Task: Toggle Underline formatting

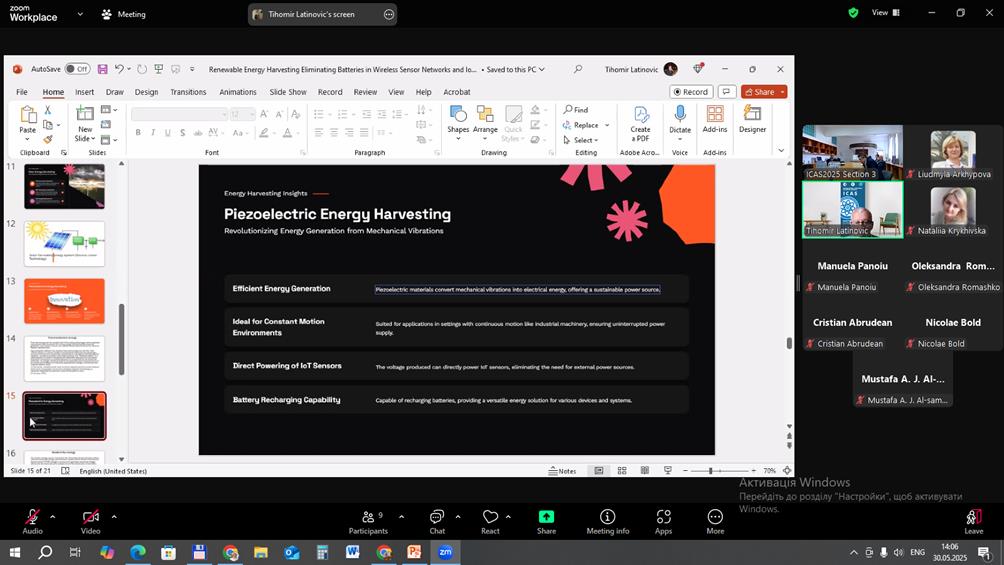Action: pyautogui.click(x=168, y=133)
